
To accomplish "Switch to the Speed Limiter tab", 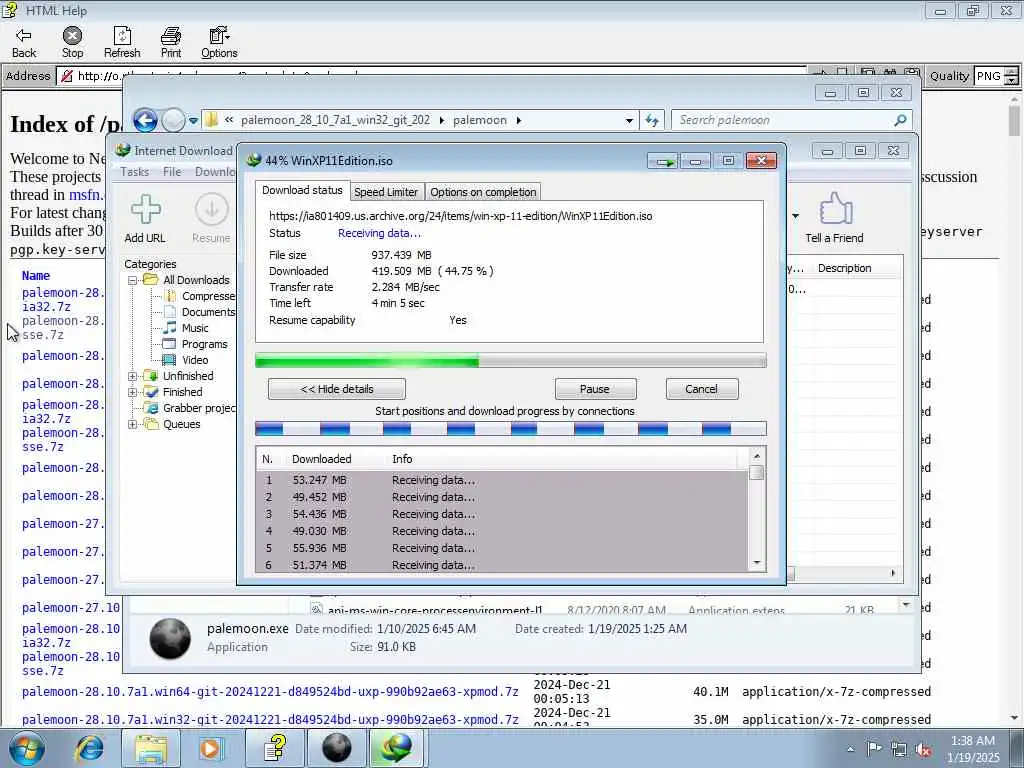I will 386,192.
